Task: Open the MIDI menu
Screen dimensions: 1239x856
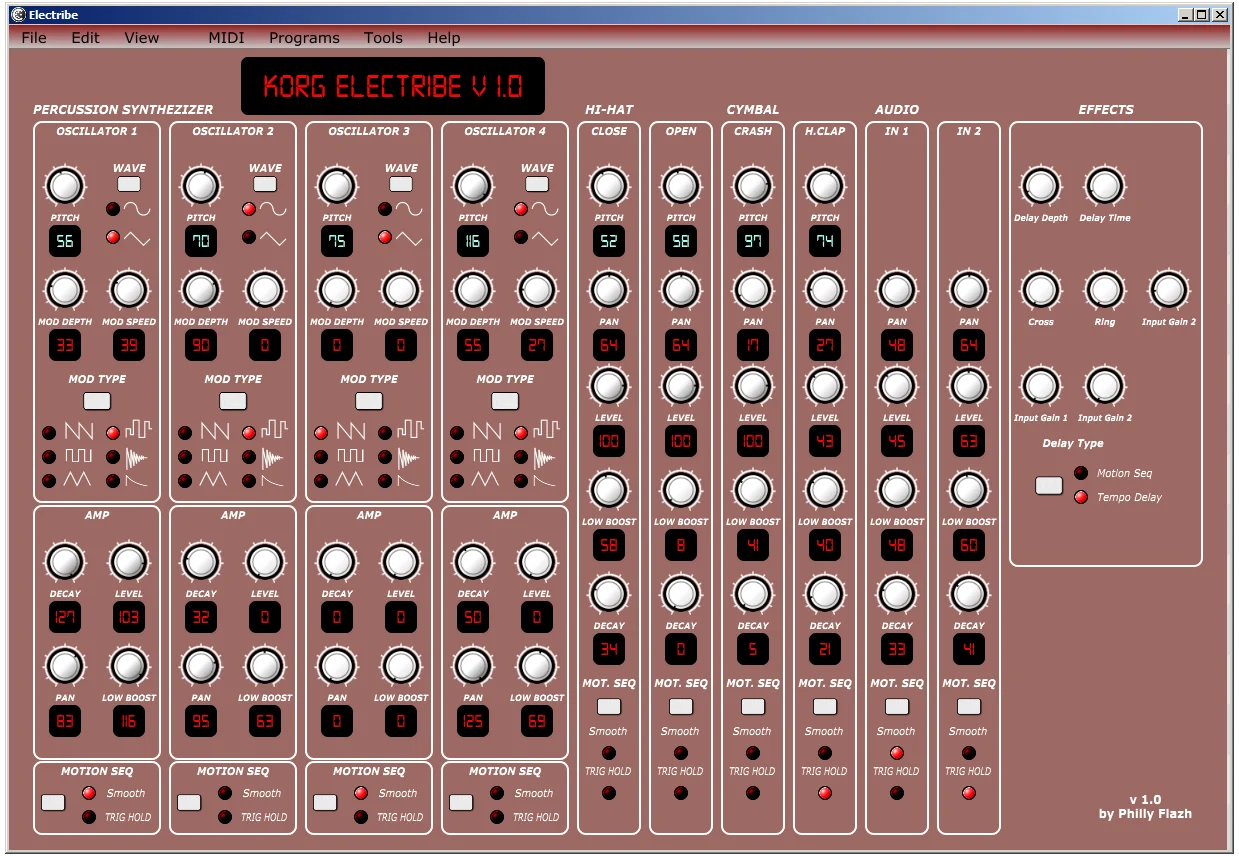Action: tap(226, 38)
